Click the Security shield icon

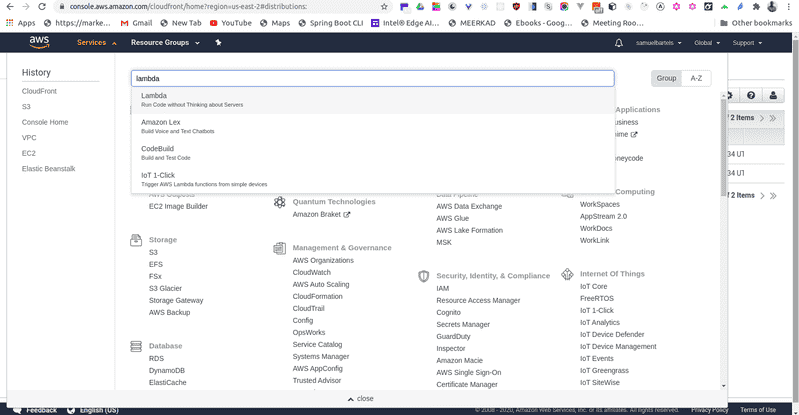(423, 276)
